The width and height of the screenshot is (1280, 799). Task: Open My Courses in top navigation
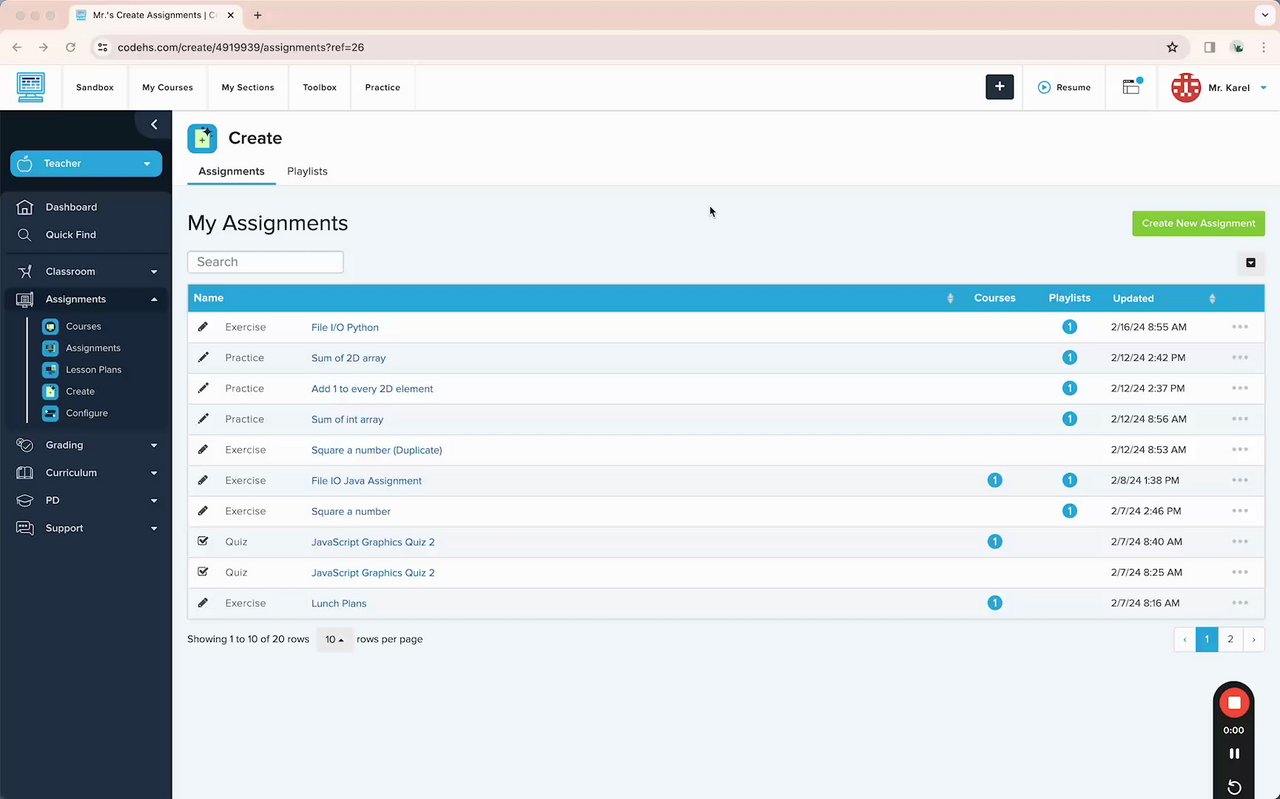tap(167, 88)
